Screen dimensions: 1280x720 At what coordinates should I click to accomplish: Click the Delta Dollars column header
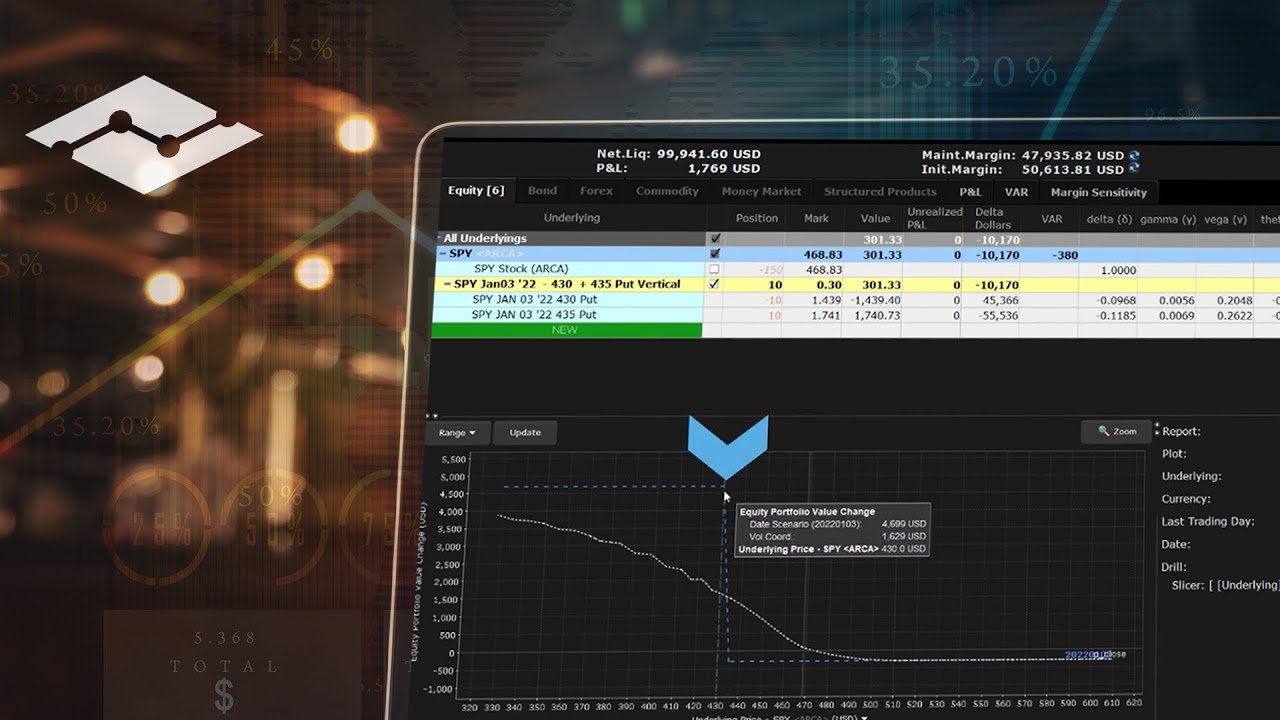point(993,218)
